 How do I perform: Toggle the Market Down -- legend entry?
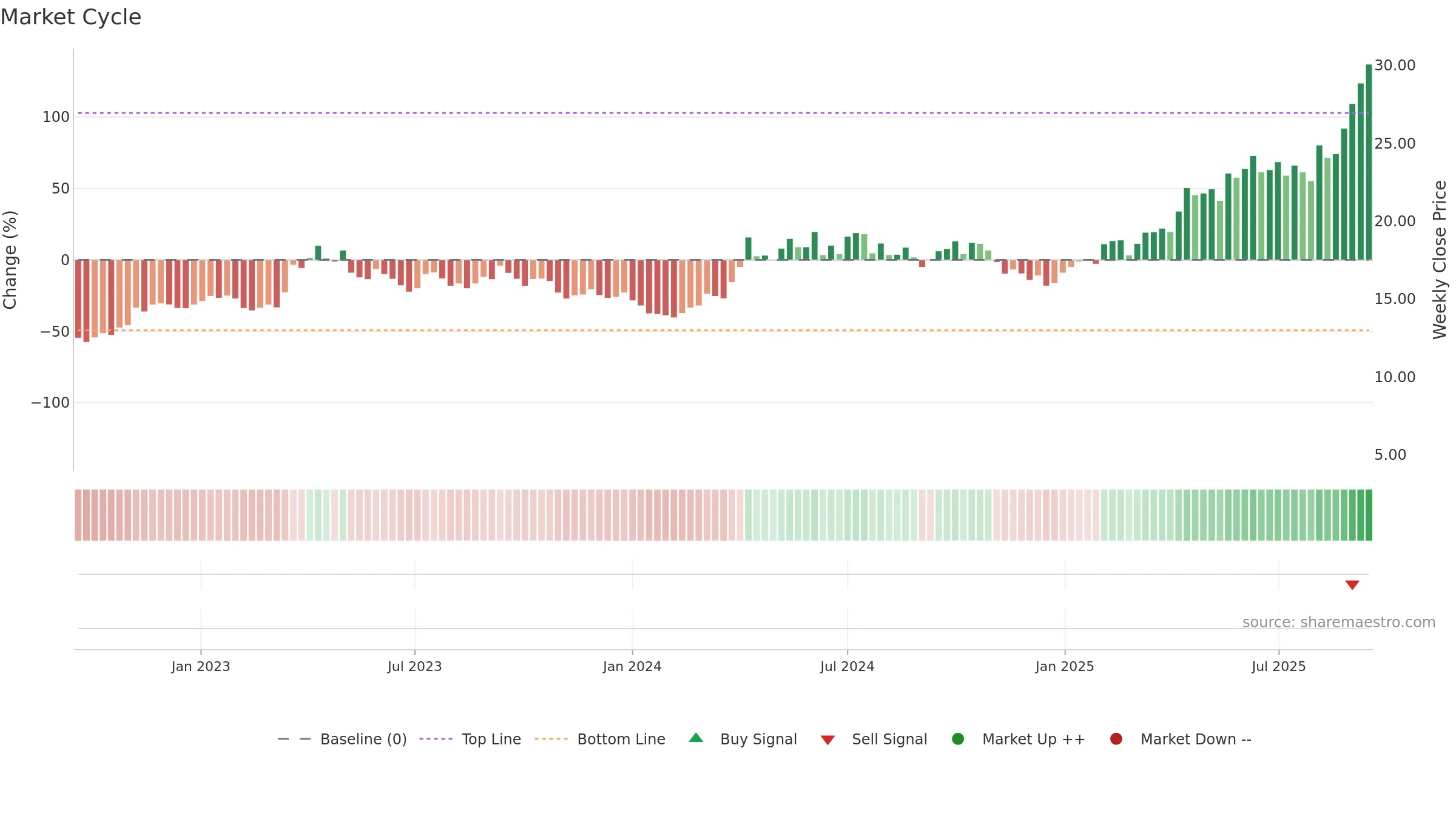pos(1180,739)
